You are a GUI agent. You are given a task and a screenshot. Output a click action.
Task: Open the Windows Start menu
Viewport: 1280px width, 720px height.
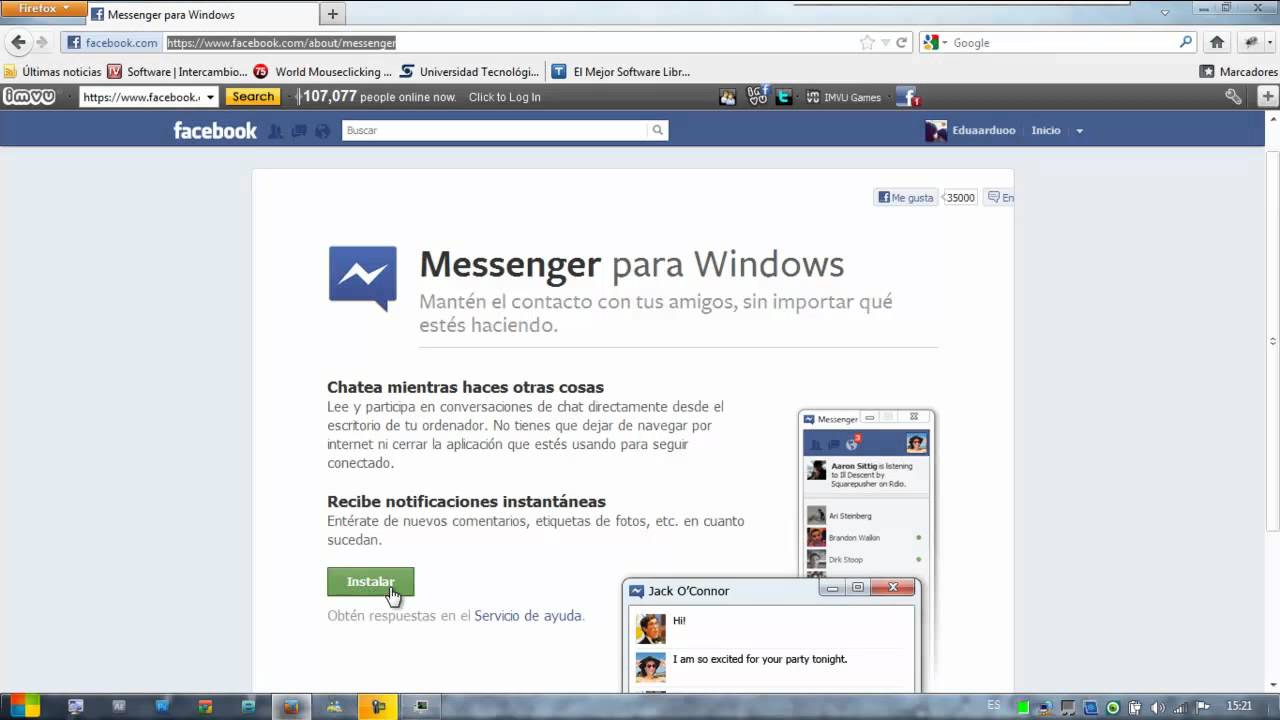tap(24, 706)
